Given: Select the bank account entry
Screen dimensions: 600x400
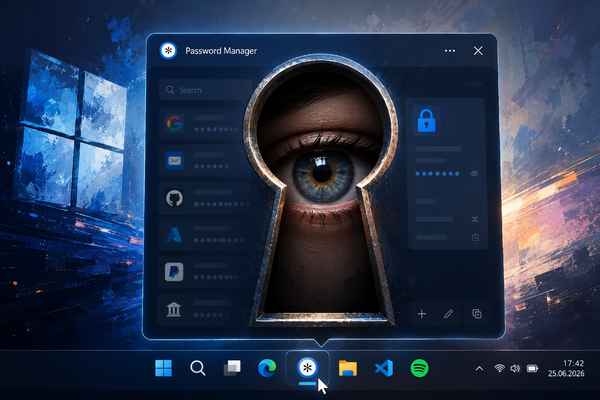Looking at the screenshot, I should (203, 309).
